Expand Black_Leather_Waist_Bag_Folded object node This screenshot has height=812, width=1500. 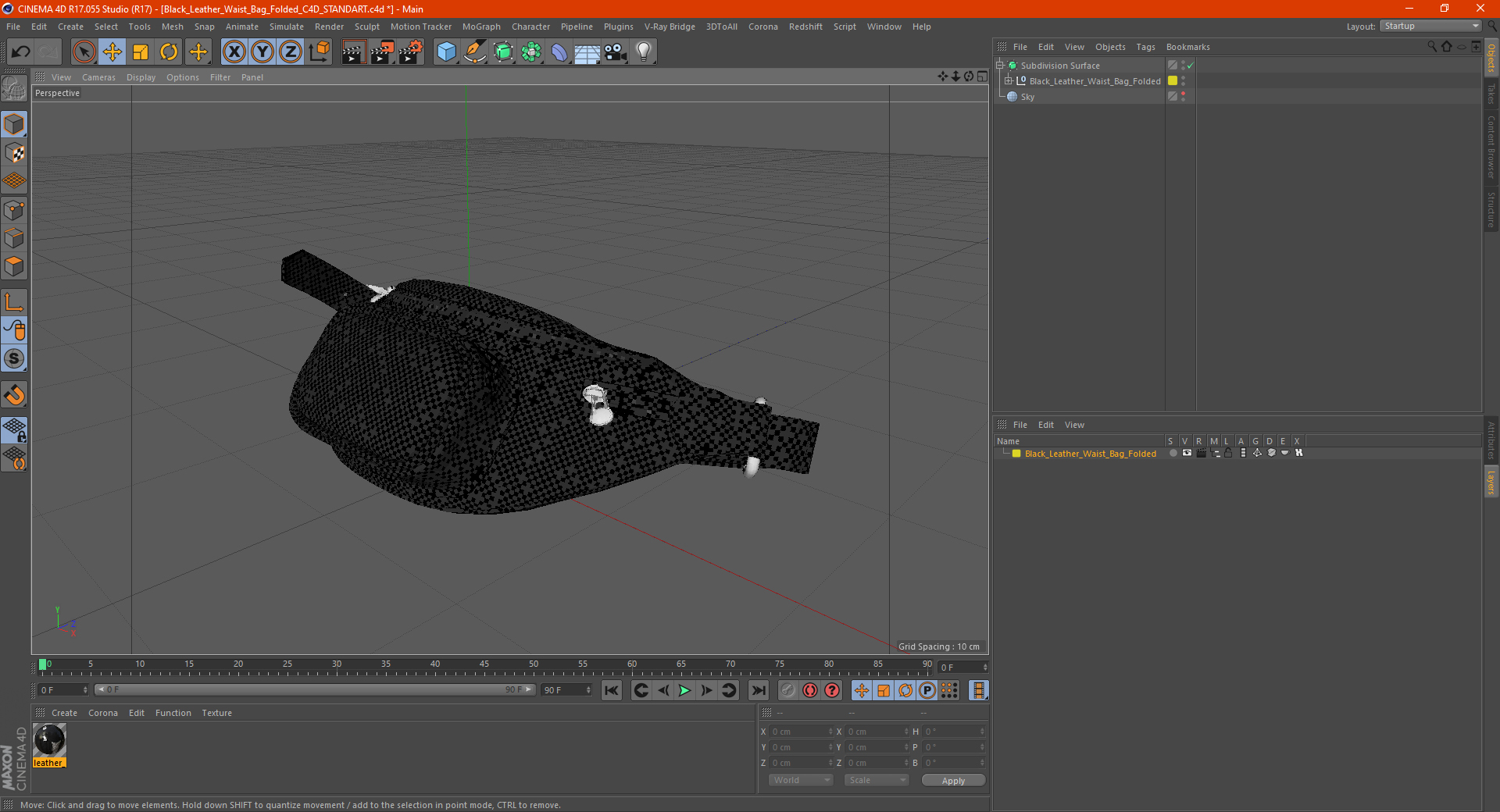coord(1009,81)
